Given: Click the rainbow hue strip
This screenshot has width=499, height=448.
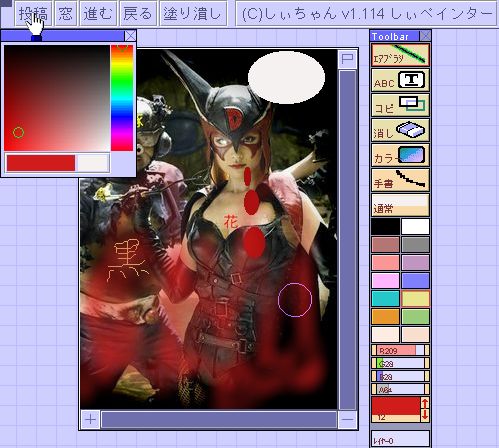Looking at the screenshot, I should (x=122, y=98).
